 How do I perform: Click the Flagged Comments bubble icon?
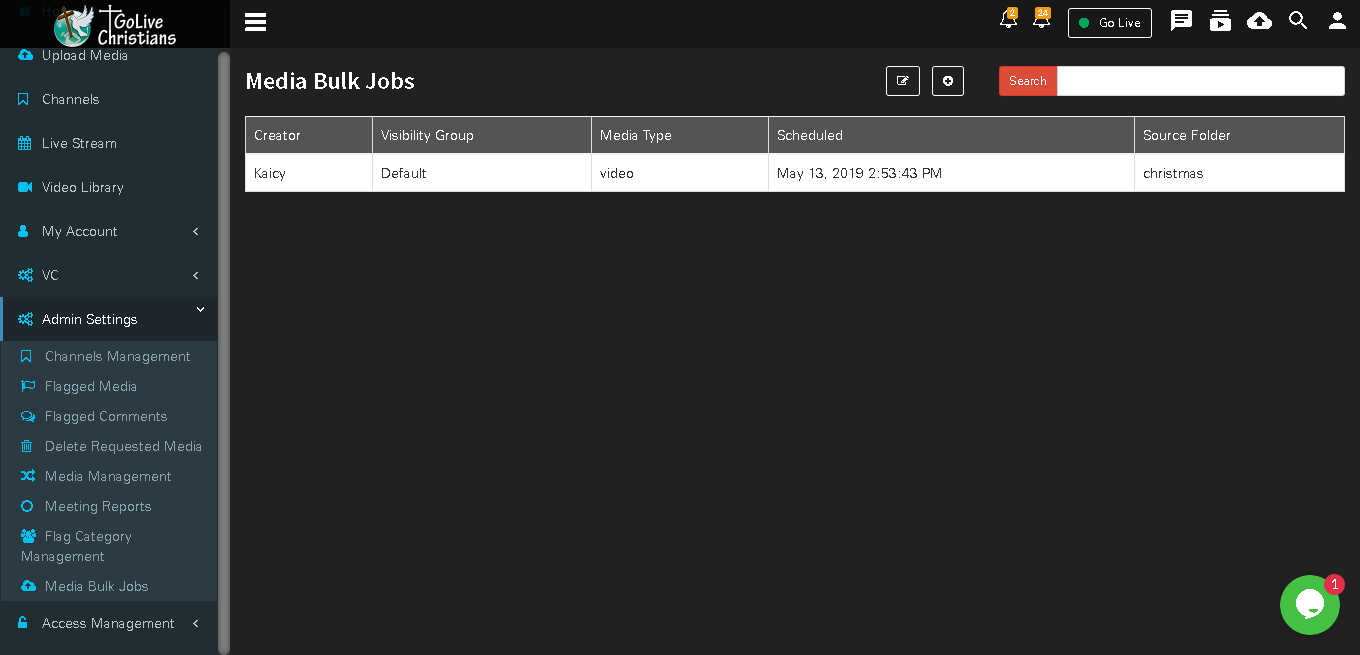point(28,416)
